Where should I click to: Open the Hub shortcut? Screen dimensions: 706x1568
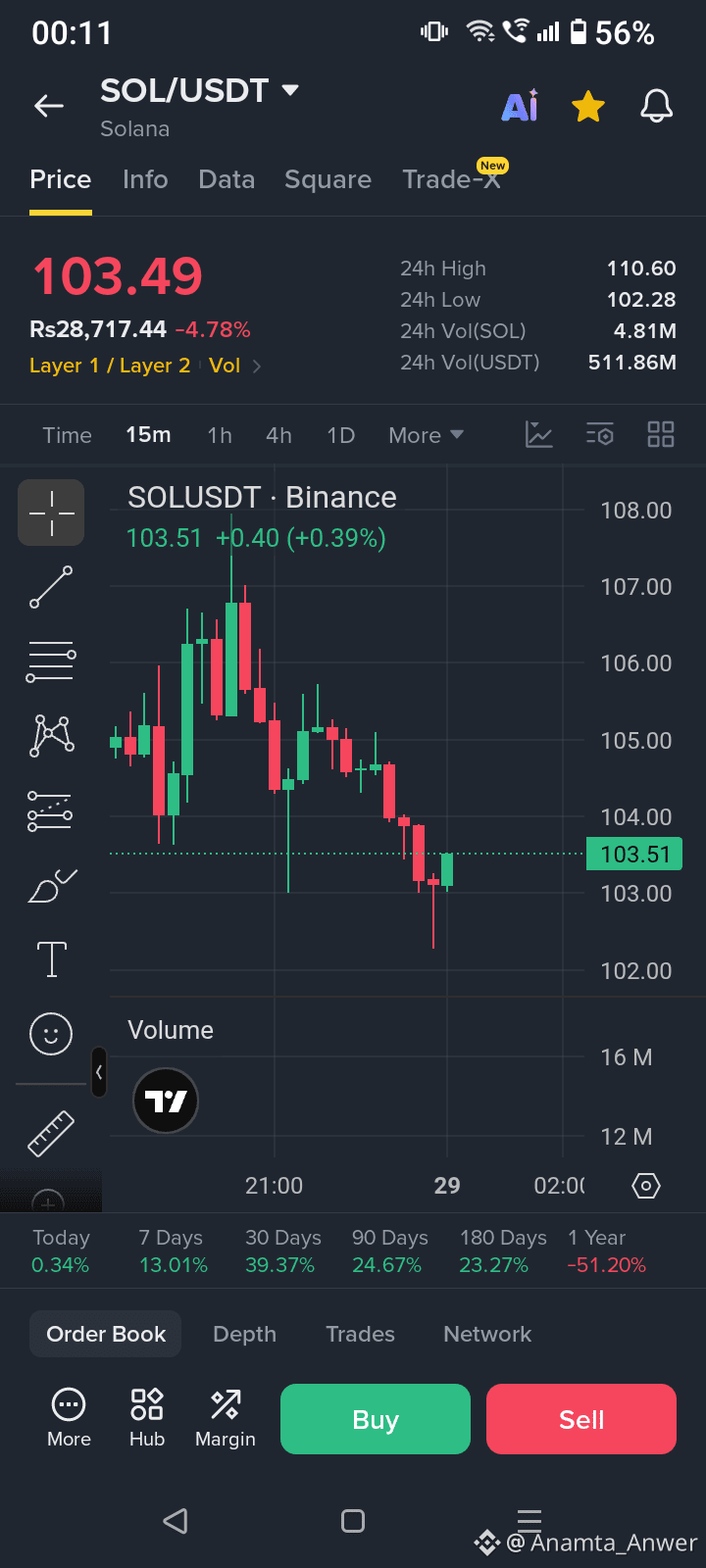tap(147, 1418)
